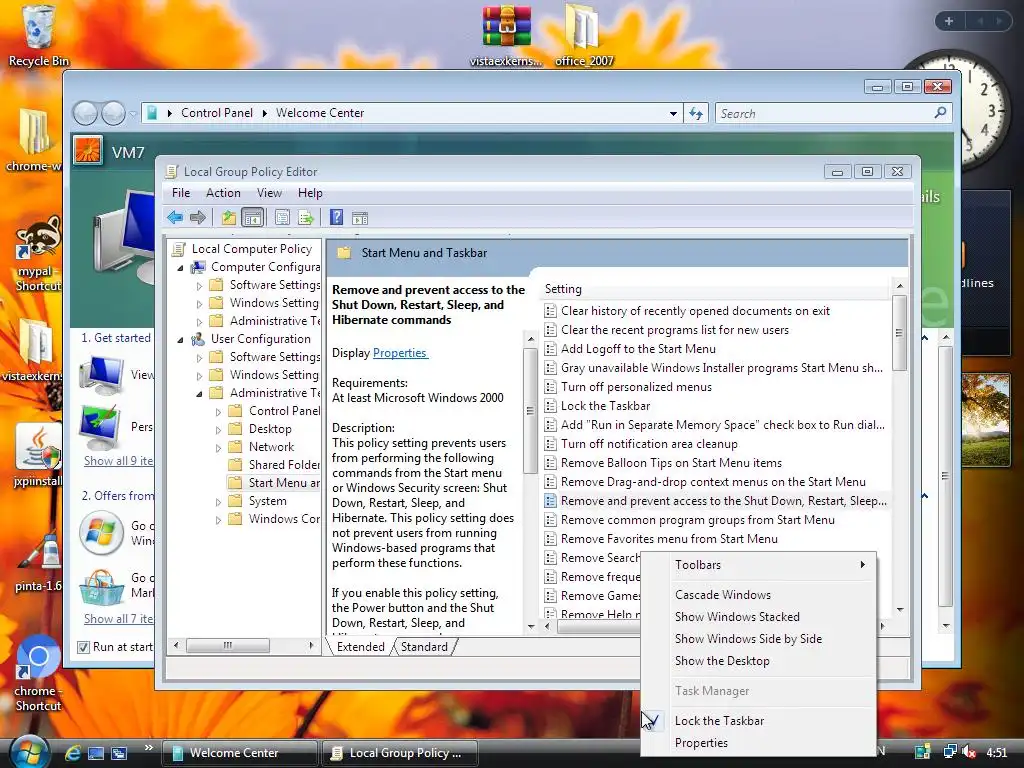Click the muted volume tray icon

click(x=970, y=752)
